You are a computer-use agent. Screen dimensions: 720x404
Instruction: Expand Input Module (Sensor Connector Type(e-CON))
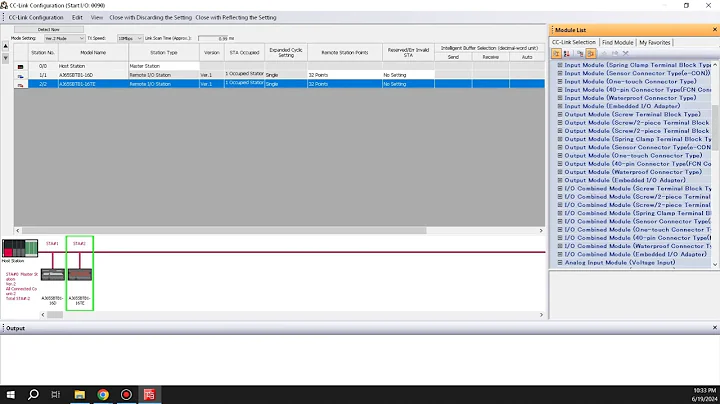point(560,73)
